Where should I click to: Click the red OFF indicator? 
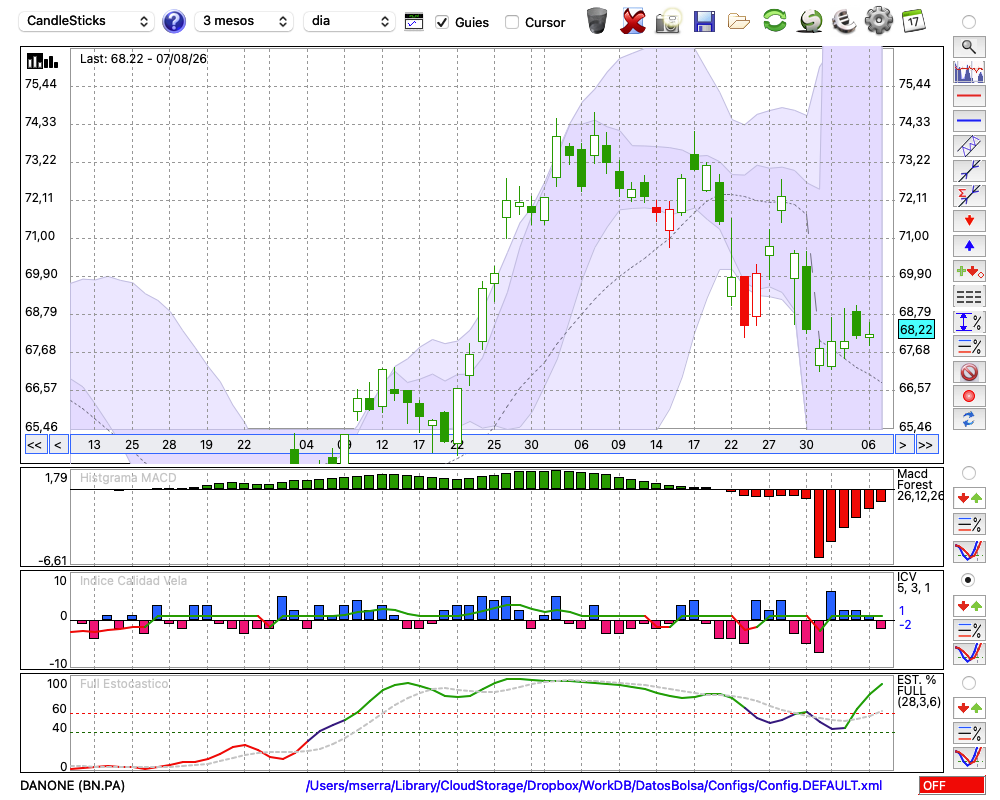click(x=952, y=785)
